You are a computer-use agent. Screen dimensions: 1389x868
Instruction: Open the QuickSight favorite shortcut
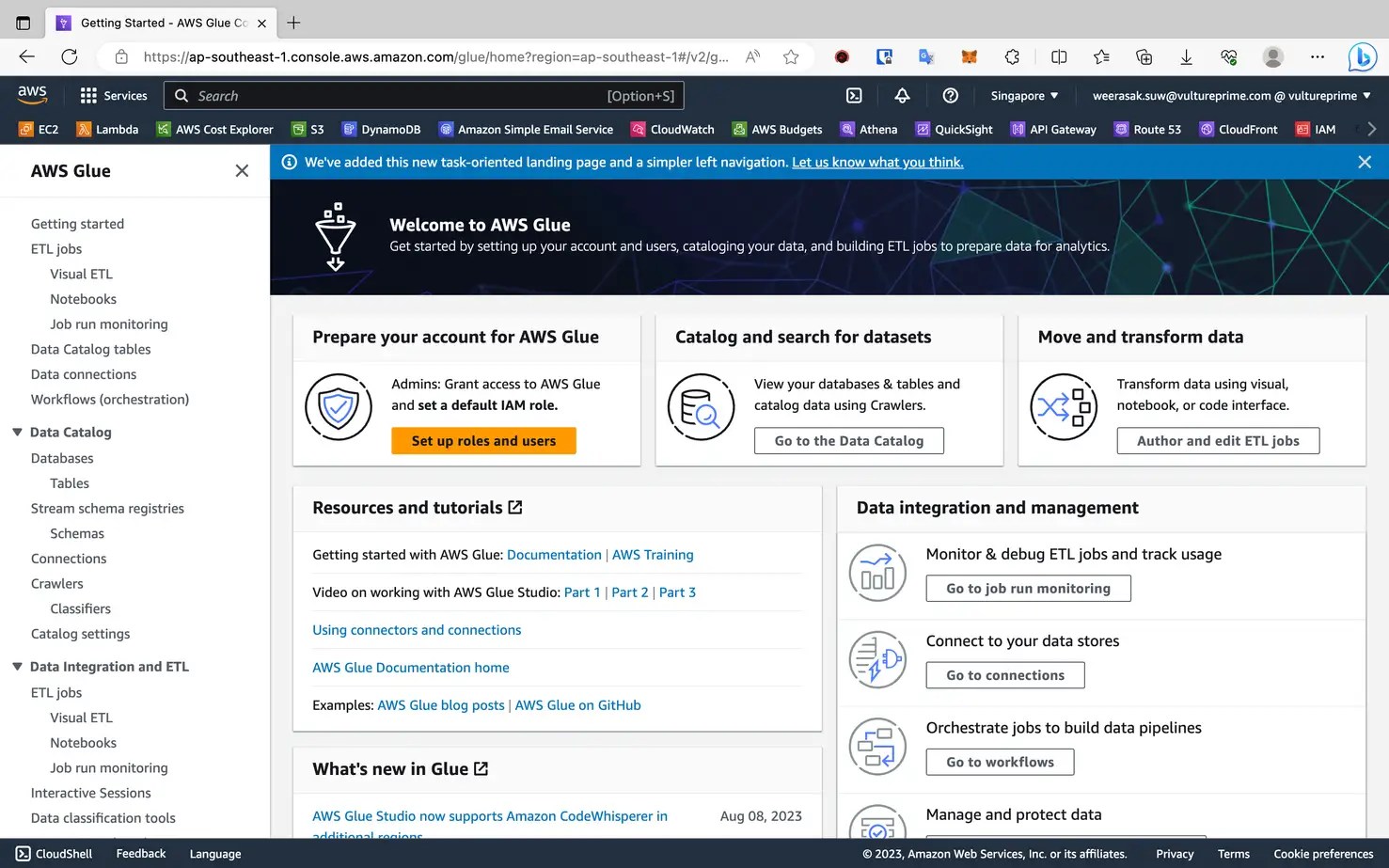click(954, 130)
